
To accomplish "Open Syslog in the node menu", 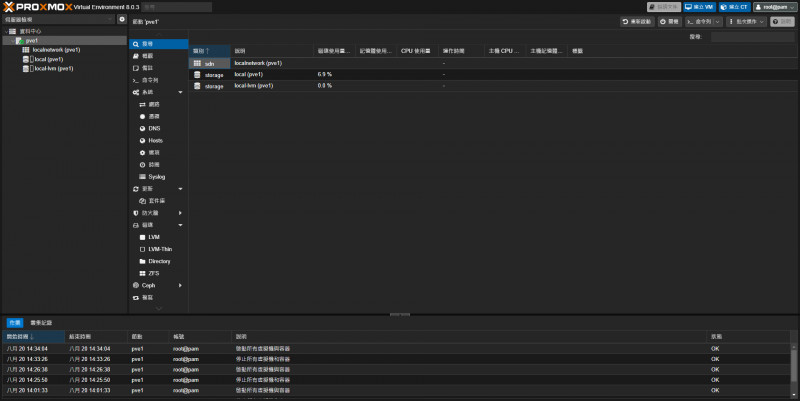I will [x=156, y=176].
